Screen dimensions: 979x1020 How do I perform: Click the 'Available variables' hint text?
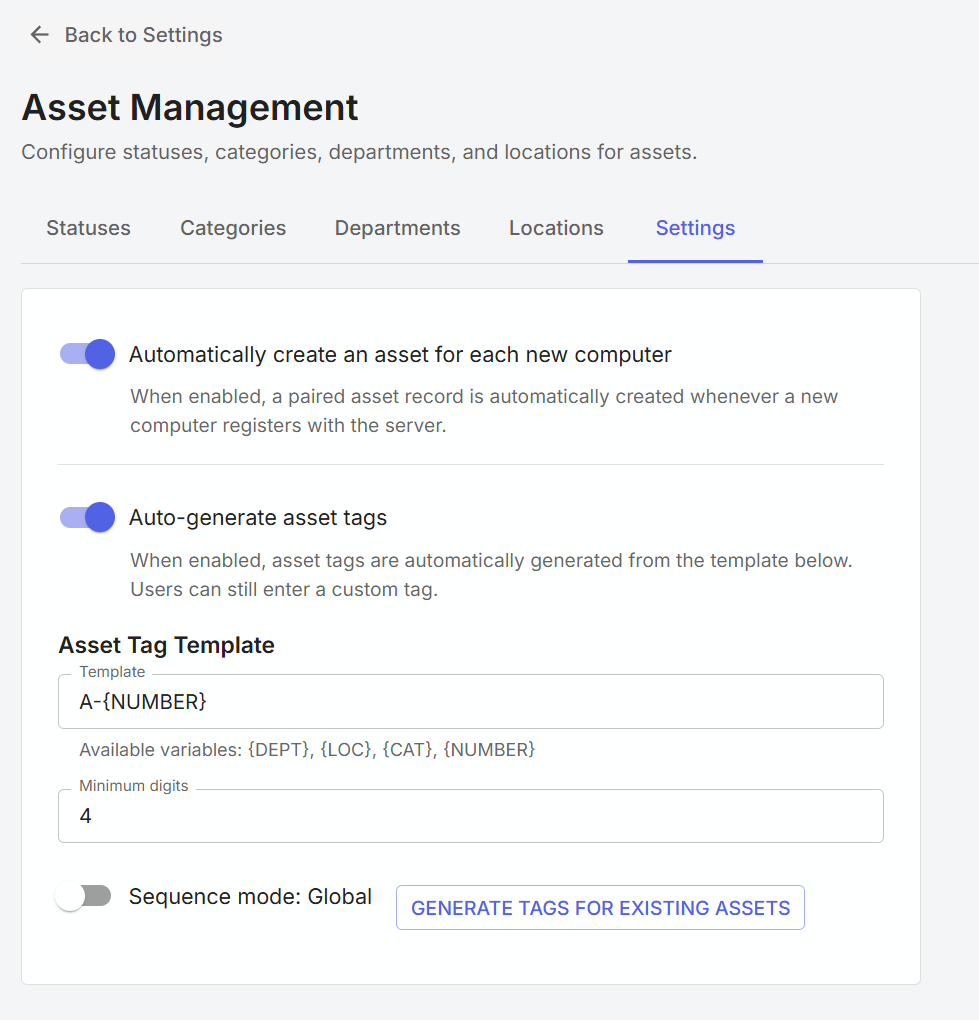click(307, 749)
